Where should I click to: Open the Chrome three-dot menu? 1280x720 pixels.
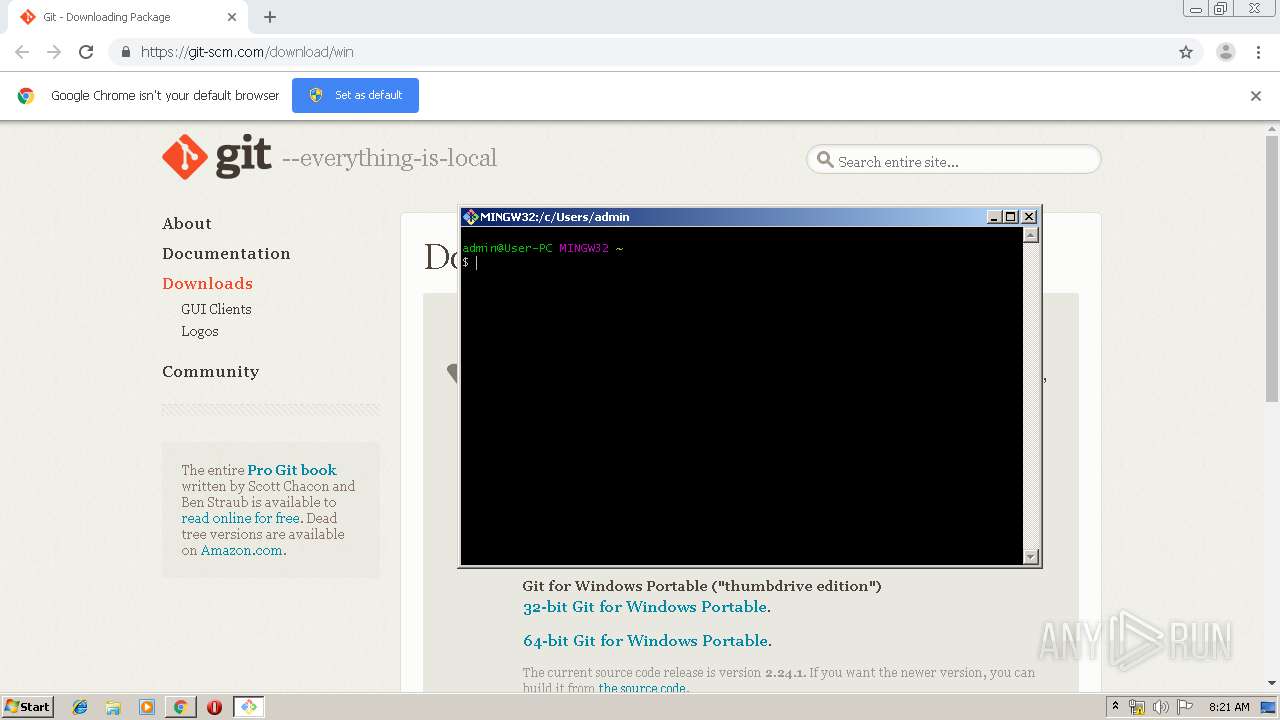tap(1259, 52)
